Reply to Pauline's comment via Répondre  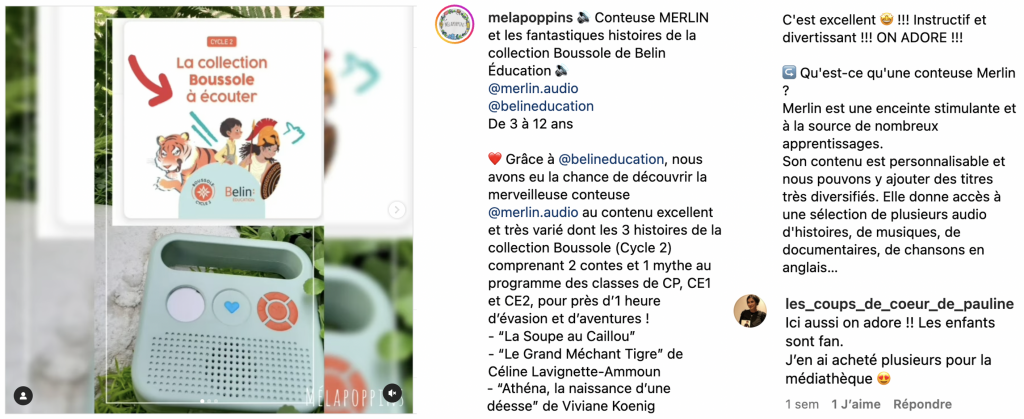click(922, 404)
